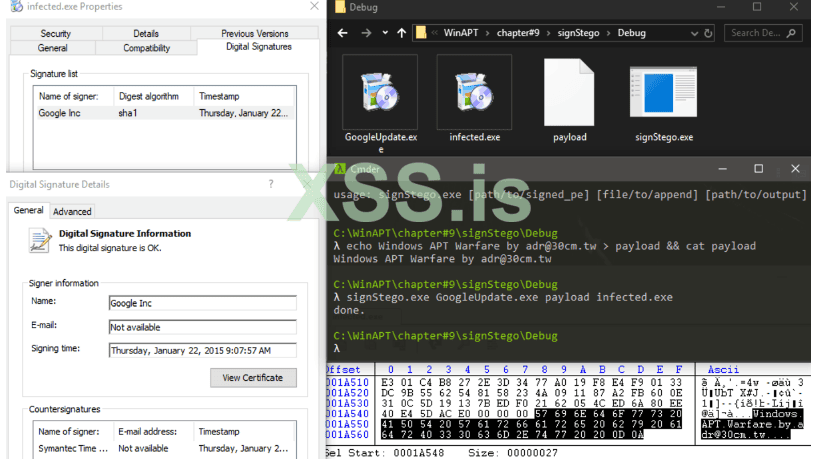Click the signer Name field
817x466 pixels.
203,303
